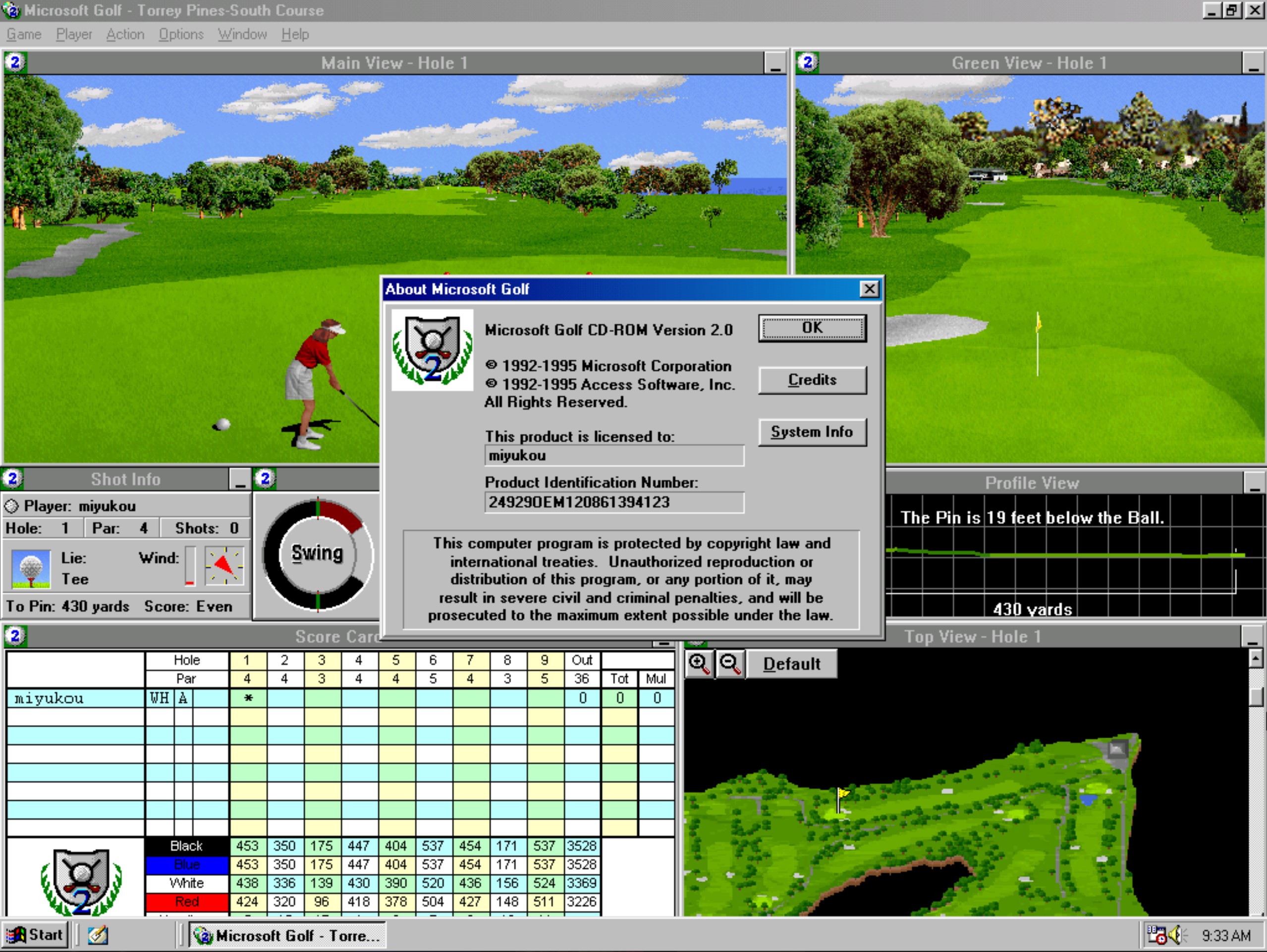Click the Product Identification Number field

[614, 503]
